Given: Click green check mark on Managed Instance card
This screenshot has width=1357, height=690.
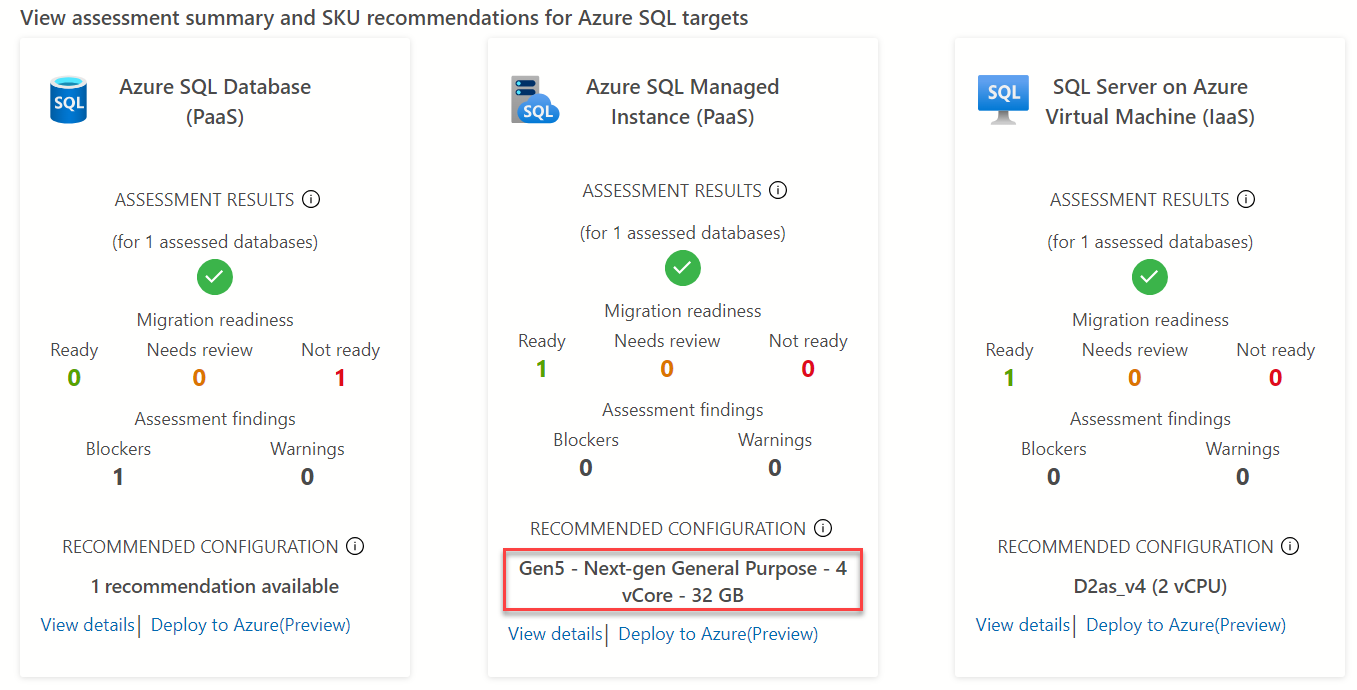Looking at the screenshot, I should click(x=683, y=268).
